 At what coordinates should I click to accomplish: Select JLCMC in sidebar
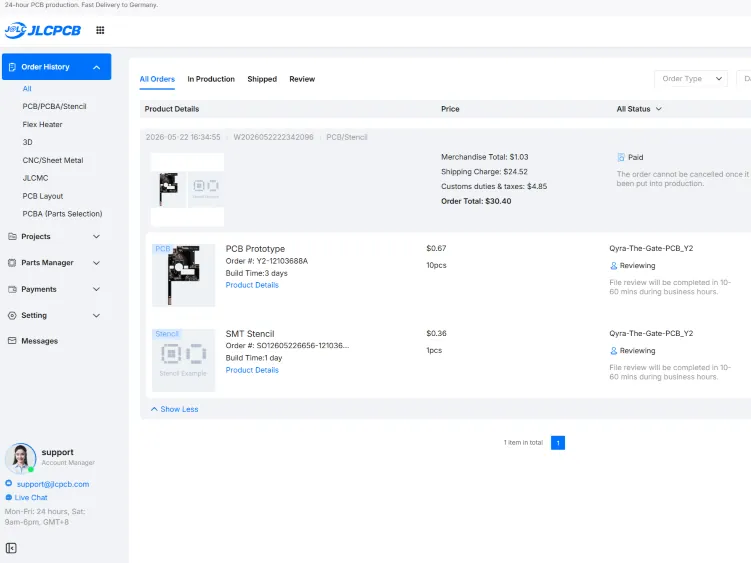pyautogui.click(x=35, y=178)
